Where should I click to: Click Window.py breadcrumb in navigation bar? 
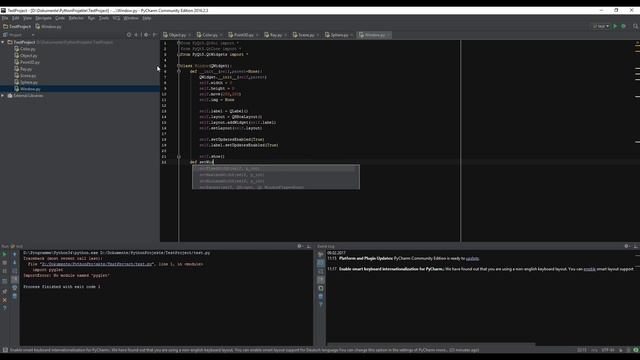[x=49, y=27]
